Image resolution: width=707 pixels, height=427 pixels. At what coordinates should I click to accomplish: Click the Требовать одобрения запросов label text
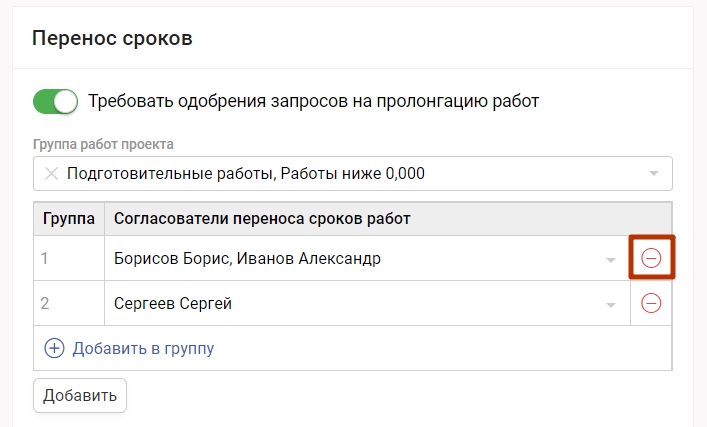click(x=313, y=101)
